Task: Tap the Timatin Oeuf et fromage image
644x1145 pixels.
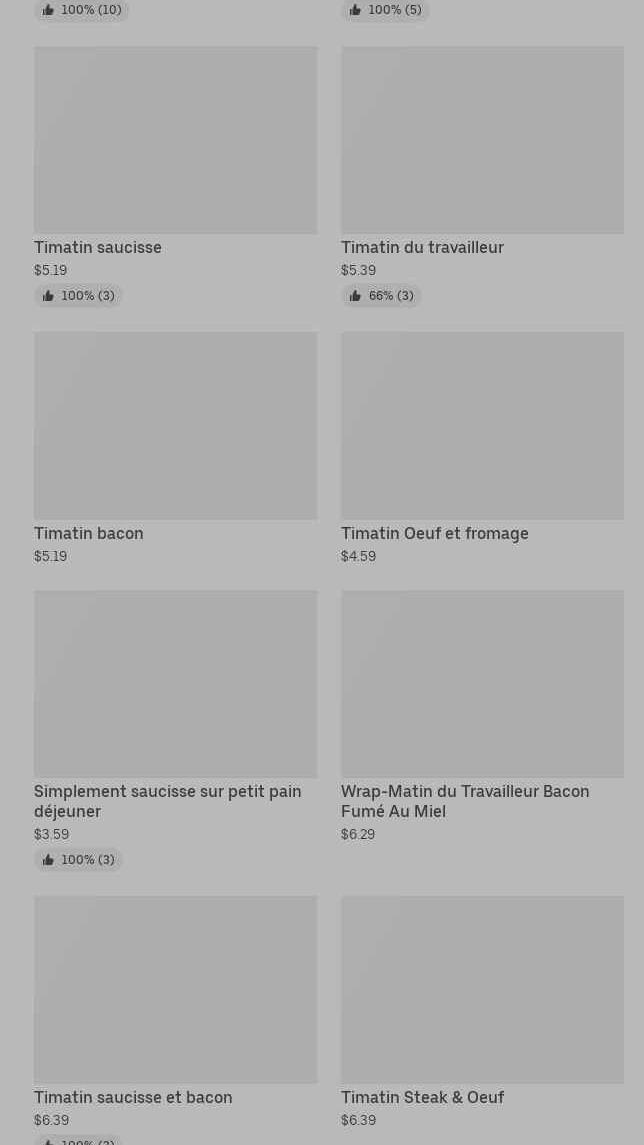Action: 482,426
